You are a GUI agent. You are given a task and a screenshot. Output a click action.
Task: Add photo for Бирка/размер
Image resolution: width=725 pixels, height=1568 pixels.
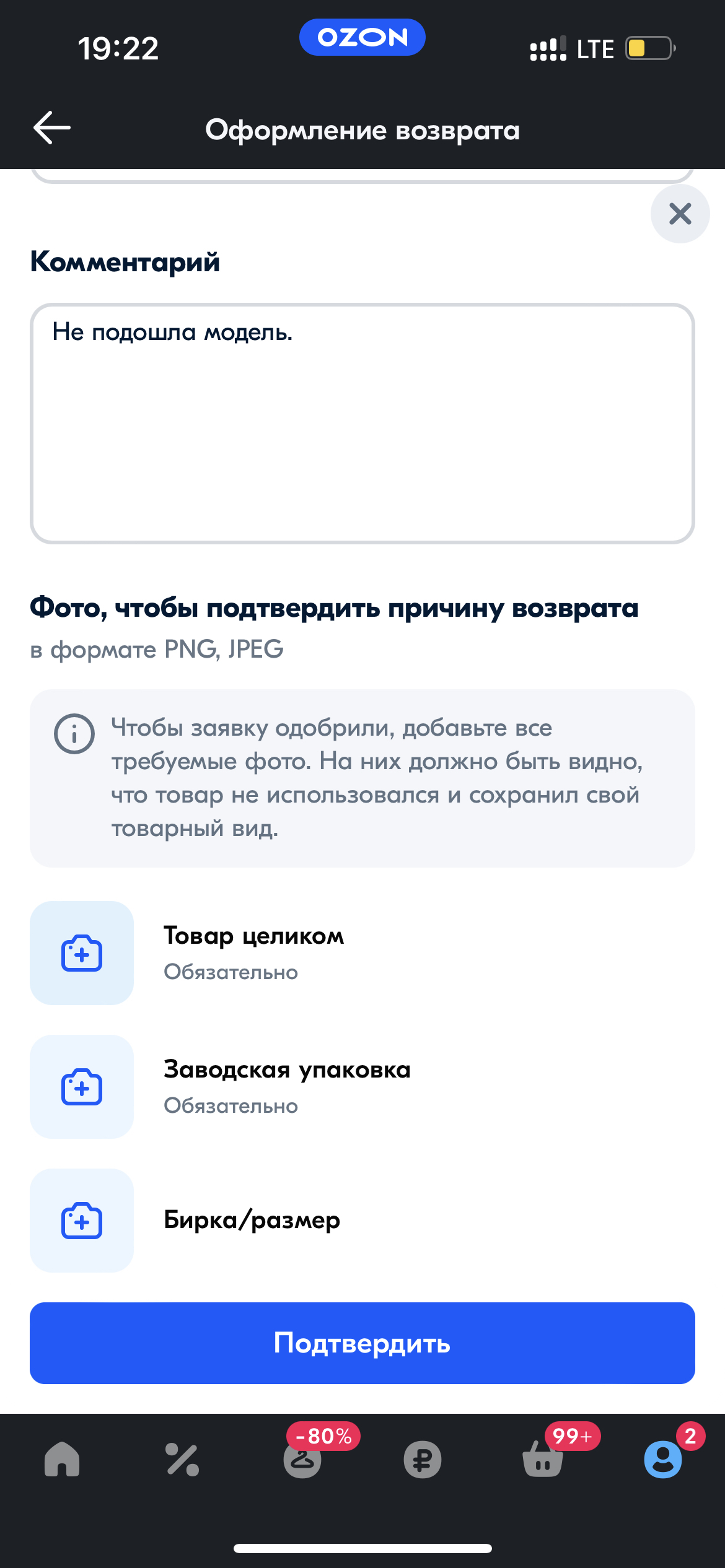[82, 1221]
